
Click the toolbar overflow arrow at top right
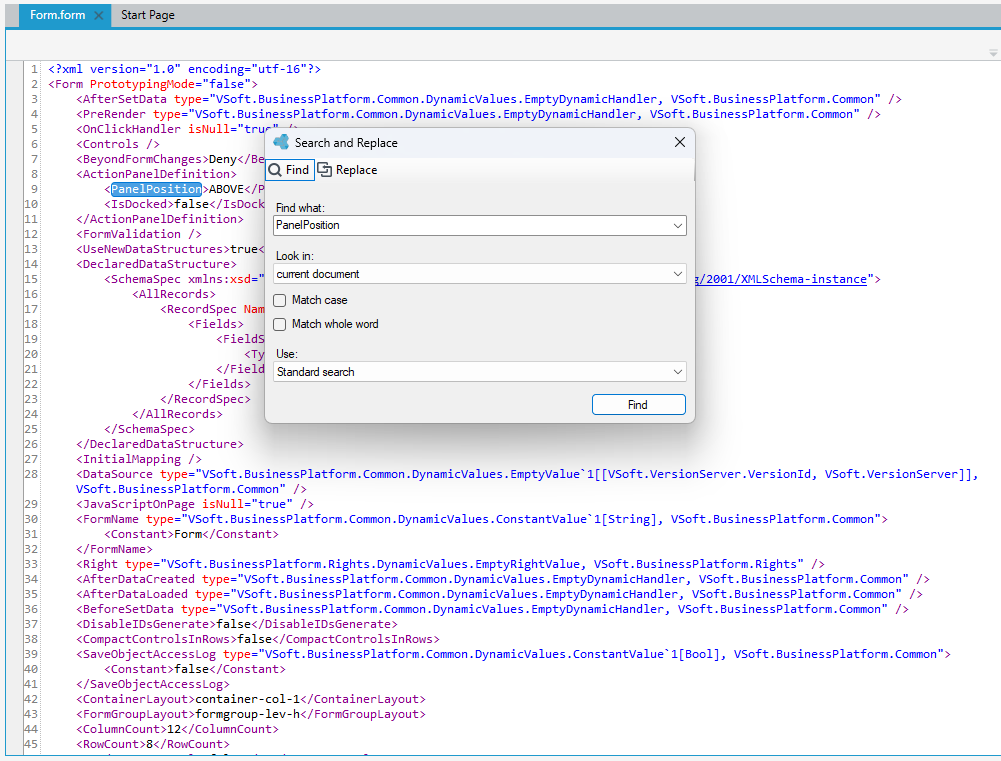click(x=993, y=53)
